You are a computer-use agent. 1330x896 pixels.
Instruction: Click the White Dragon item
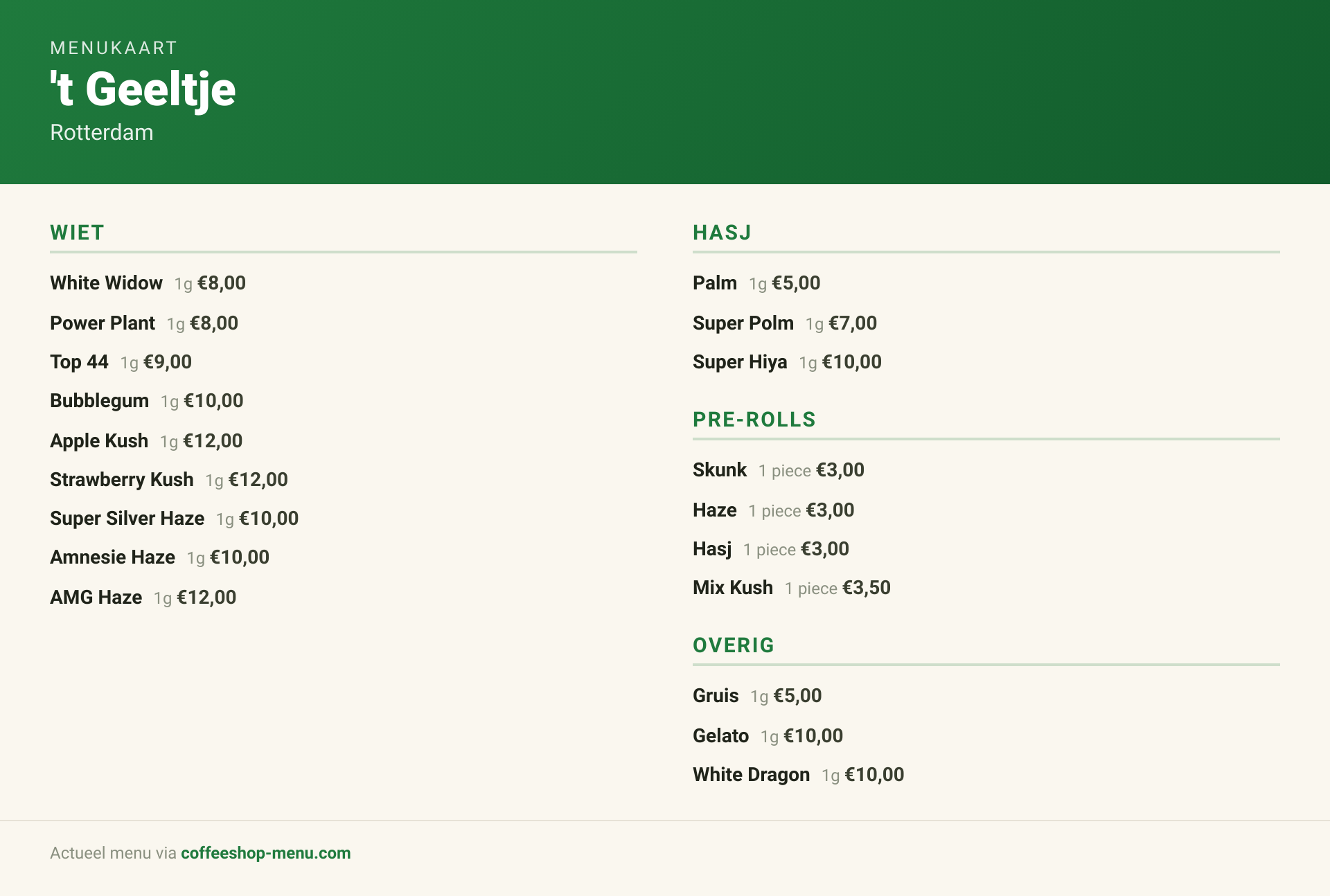(x=751, y=775)
